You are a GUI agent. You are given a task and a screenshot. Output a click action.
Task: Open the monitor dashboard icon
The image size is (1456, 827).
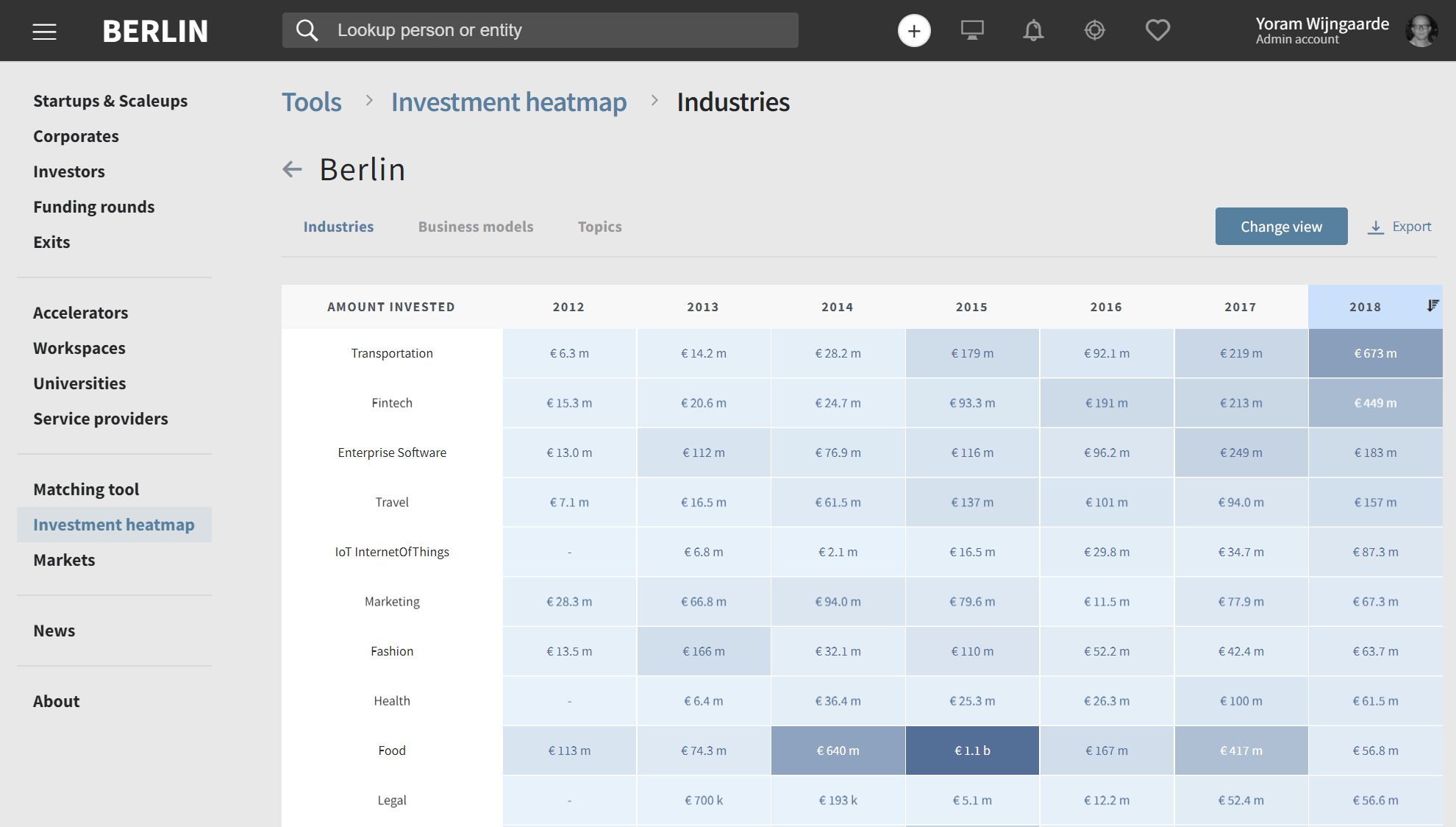pyautogui.click(x=972, y=31)
